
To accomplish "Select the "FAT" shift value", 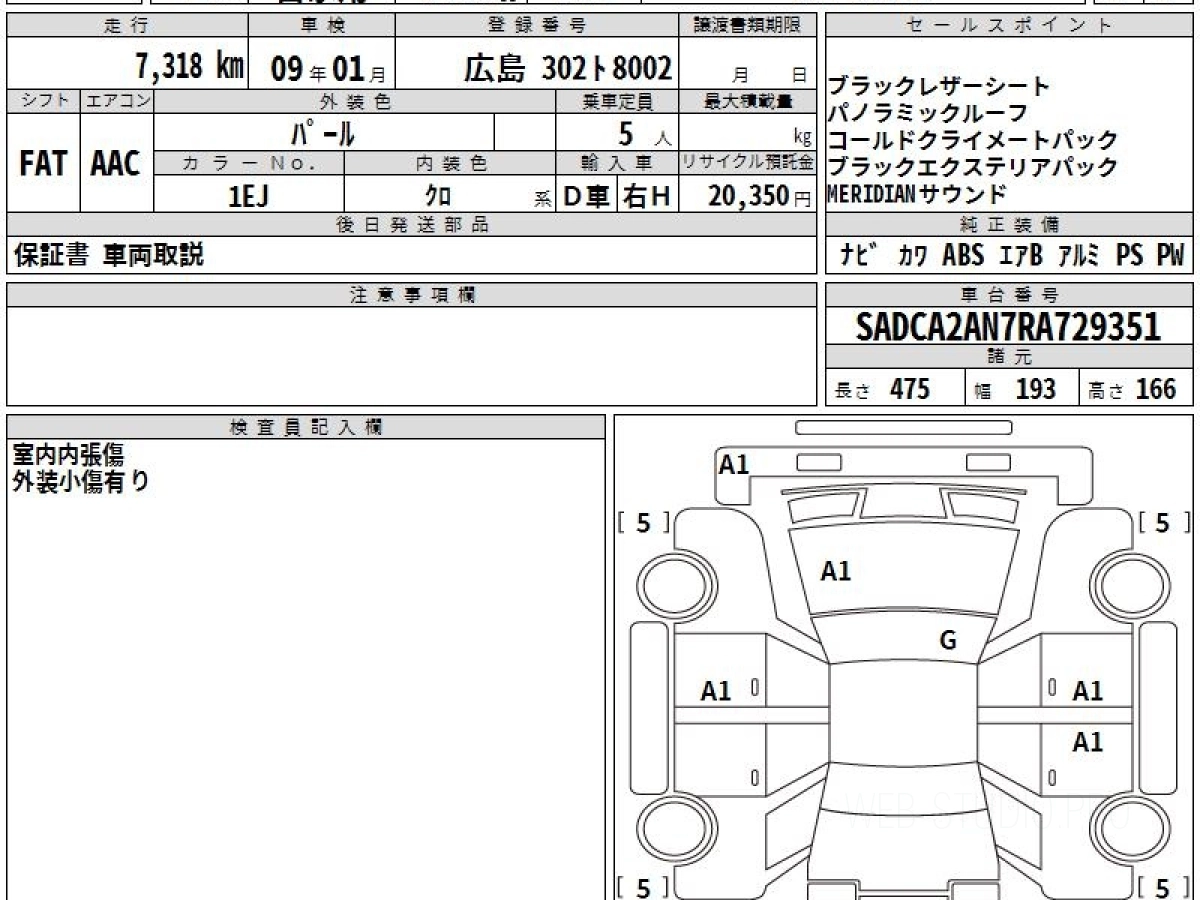I will coord(43,163).
